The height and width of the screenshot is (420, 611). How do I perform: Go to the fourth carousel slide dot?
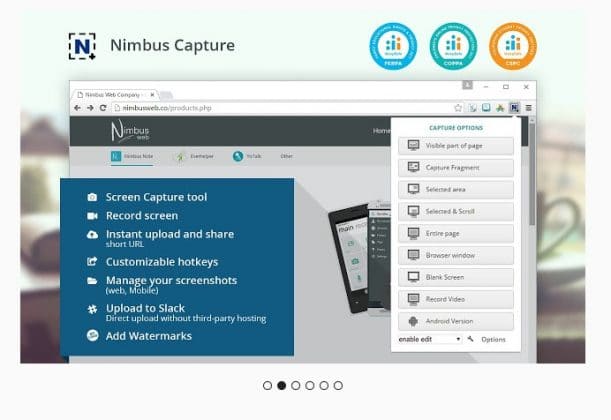point(310,385)
